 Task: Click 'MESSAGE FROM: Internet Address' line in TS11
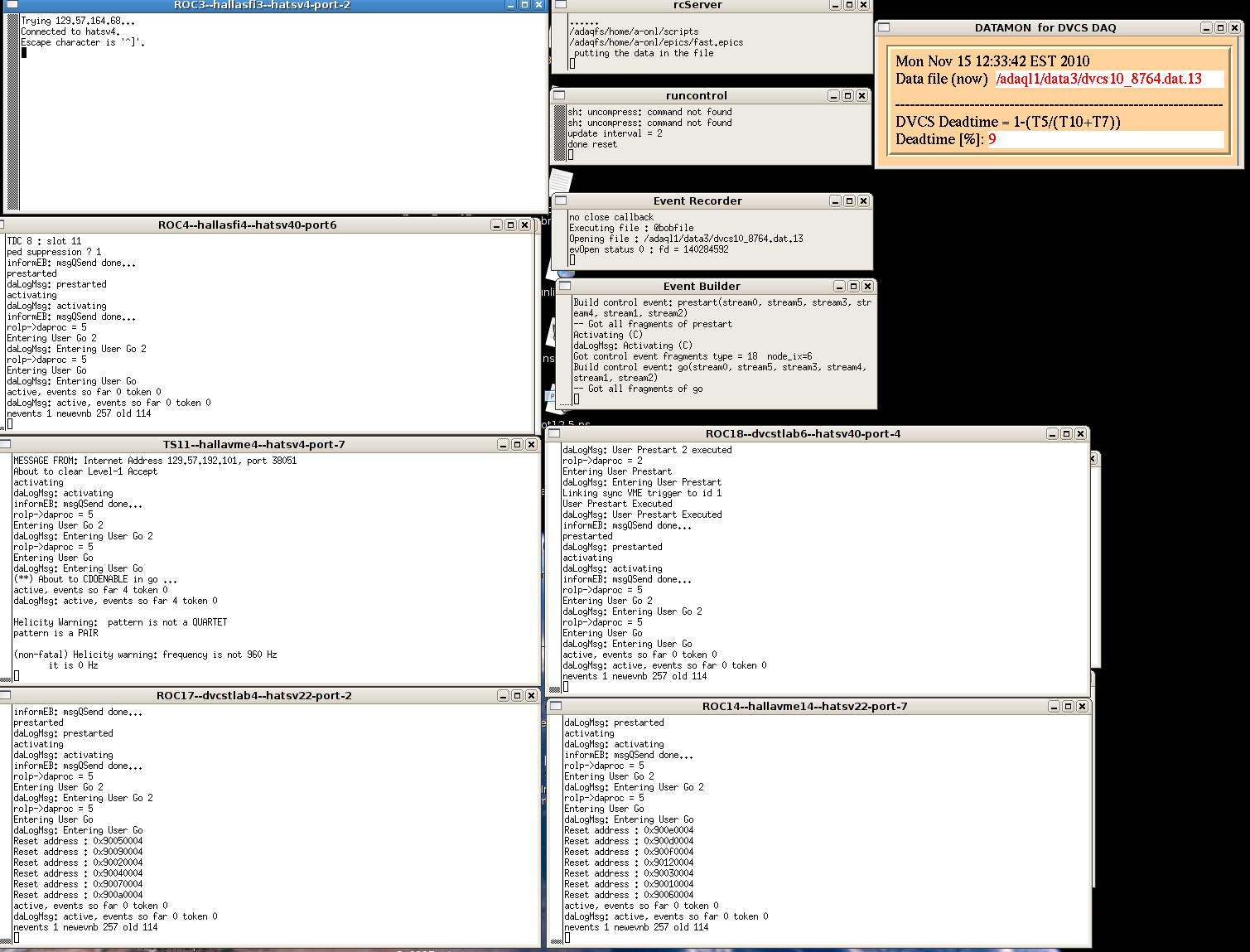click(x=155, y=461)
